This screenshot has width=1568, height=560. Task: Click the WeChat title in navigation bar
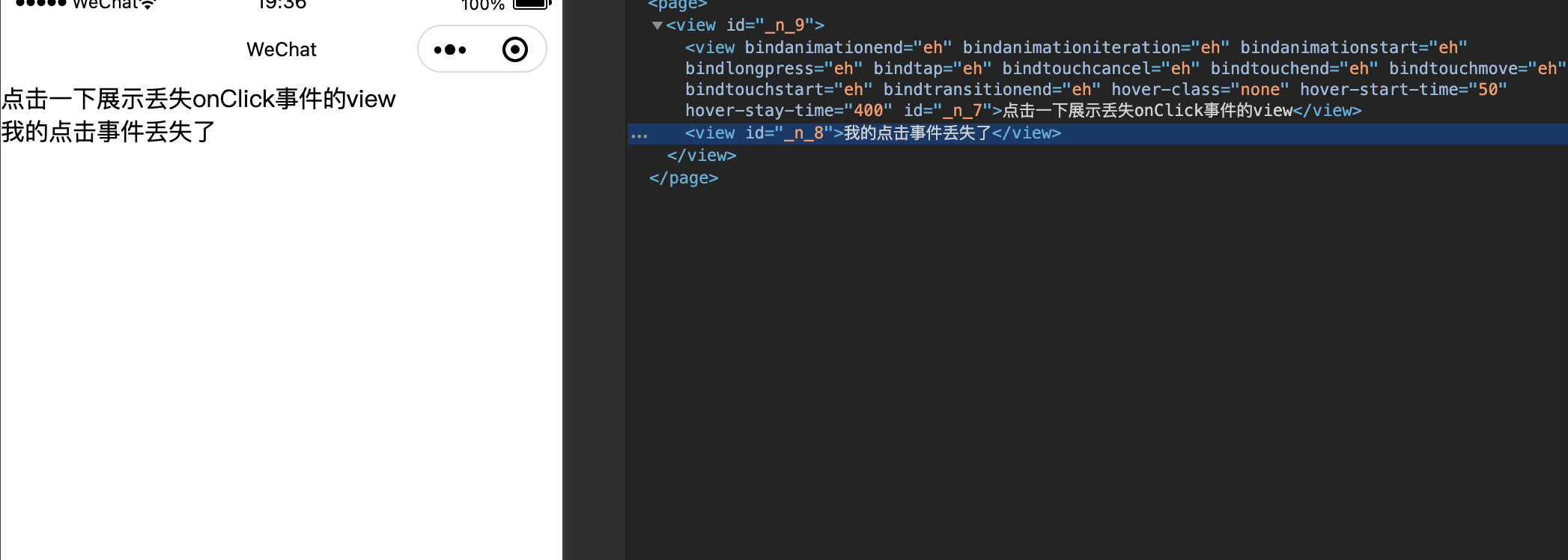tap(282, 49)
